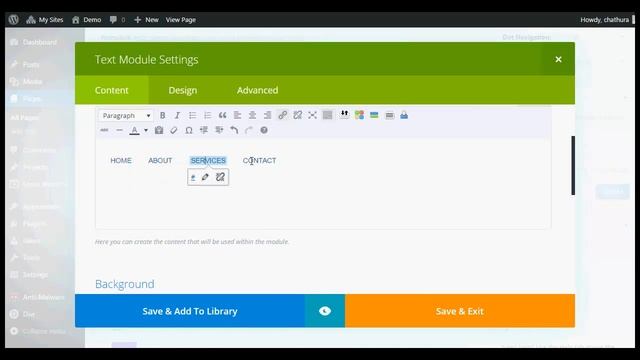Click the insert/edit link icon

(282, 115)
